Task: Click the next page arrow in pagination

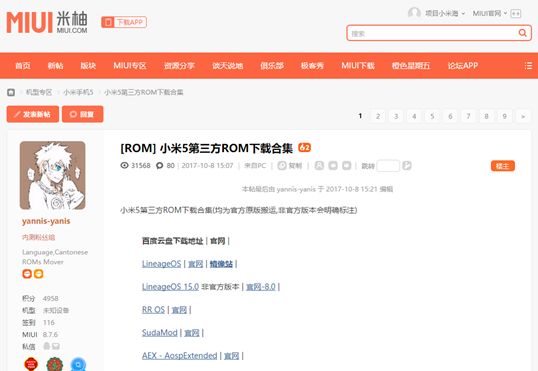Action: click(x=523, y=116)
